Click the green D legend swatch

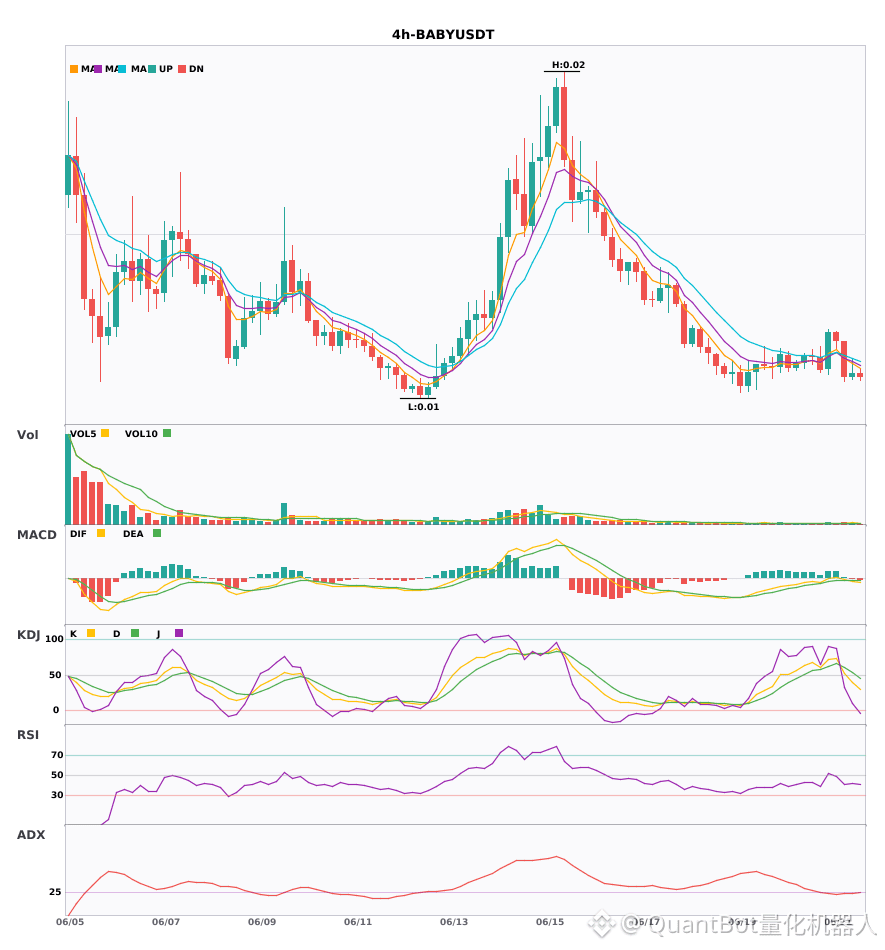pyautogui.click(x=135, y=633)
